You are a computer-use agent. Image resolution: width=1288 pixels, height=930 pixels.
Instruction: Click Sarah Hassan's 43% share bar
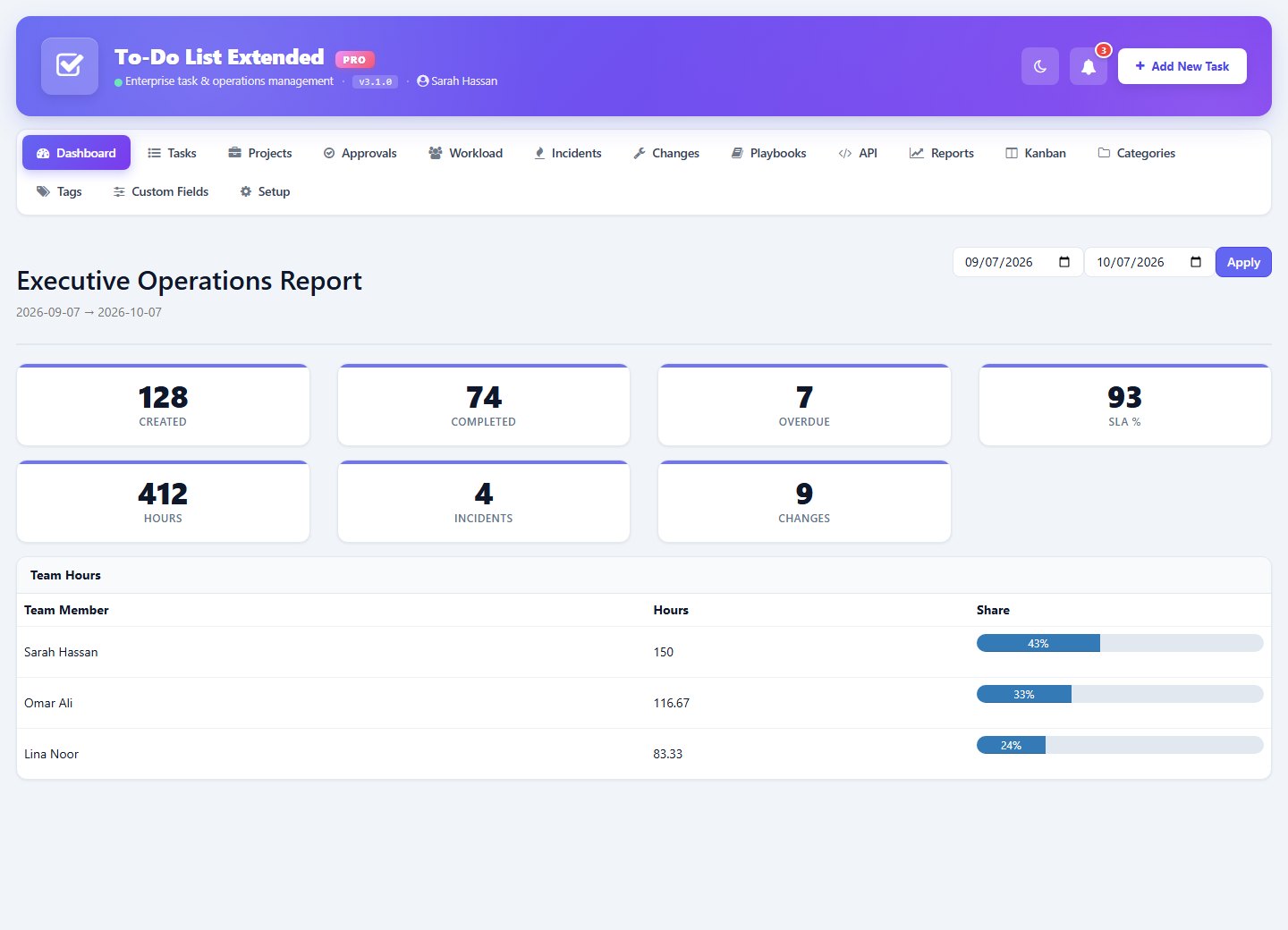coord(1038,643)
